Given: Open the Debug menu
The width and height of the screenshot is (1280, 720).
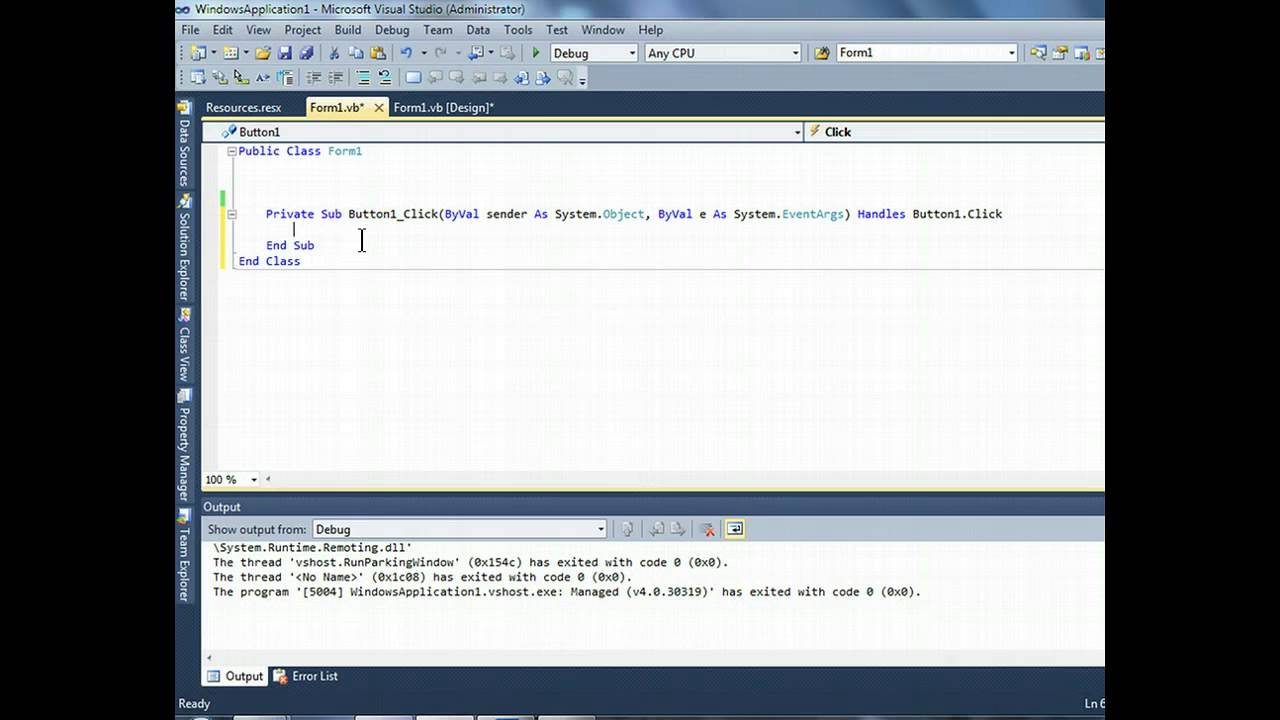Looking at the screenshot, I should pyautogui.click(x=392, y=30).
